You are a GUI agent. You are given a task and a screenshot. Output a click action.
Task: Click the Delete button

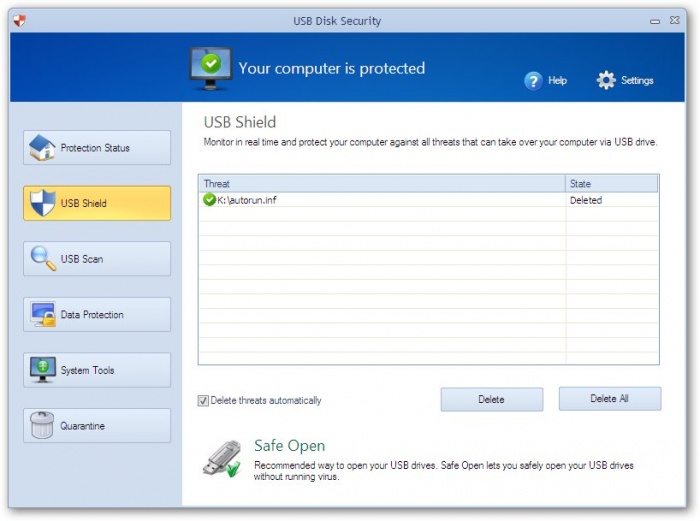tap(492, 399)
